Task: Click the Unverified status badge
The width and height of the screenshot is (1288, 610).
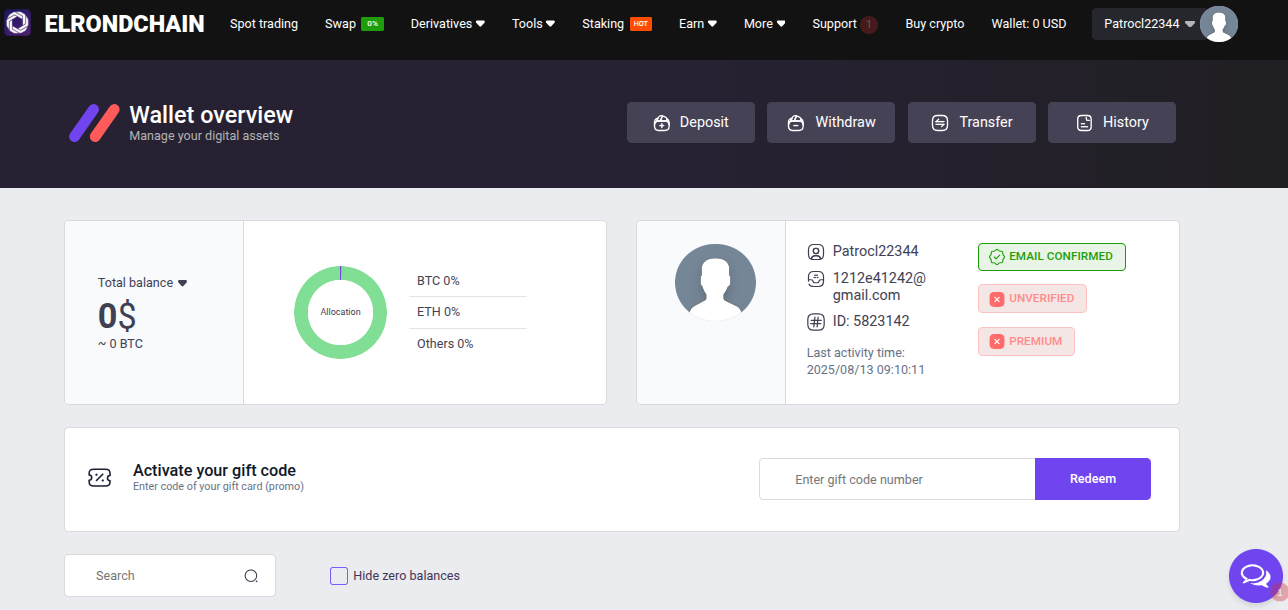Action: (1032, 299)
